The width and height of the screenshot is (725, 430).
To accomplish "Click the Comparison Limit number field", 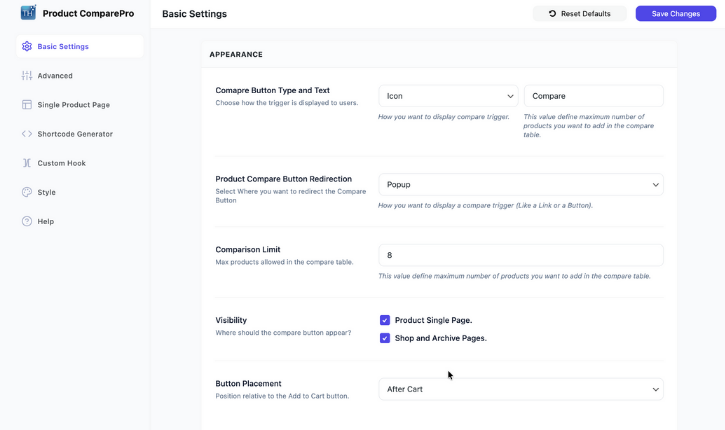I will click(x=520, y=255).
